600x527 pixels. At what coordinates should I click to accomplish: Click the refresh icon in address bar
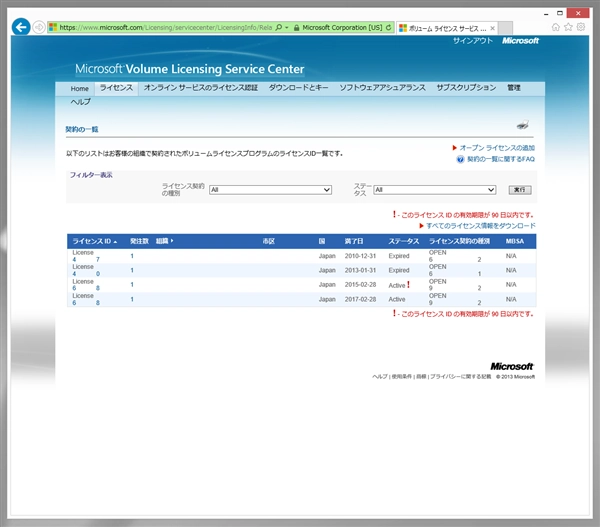click(388, 28)
